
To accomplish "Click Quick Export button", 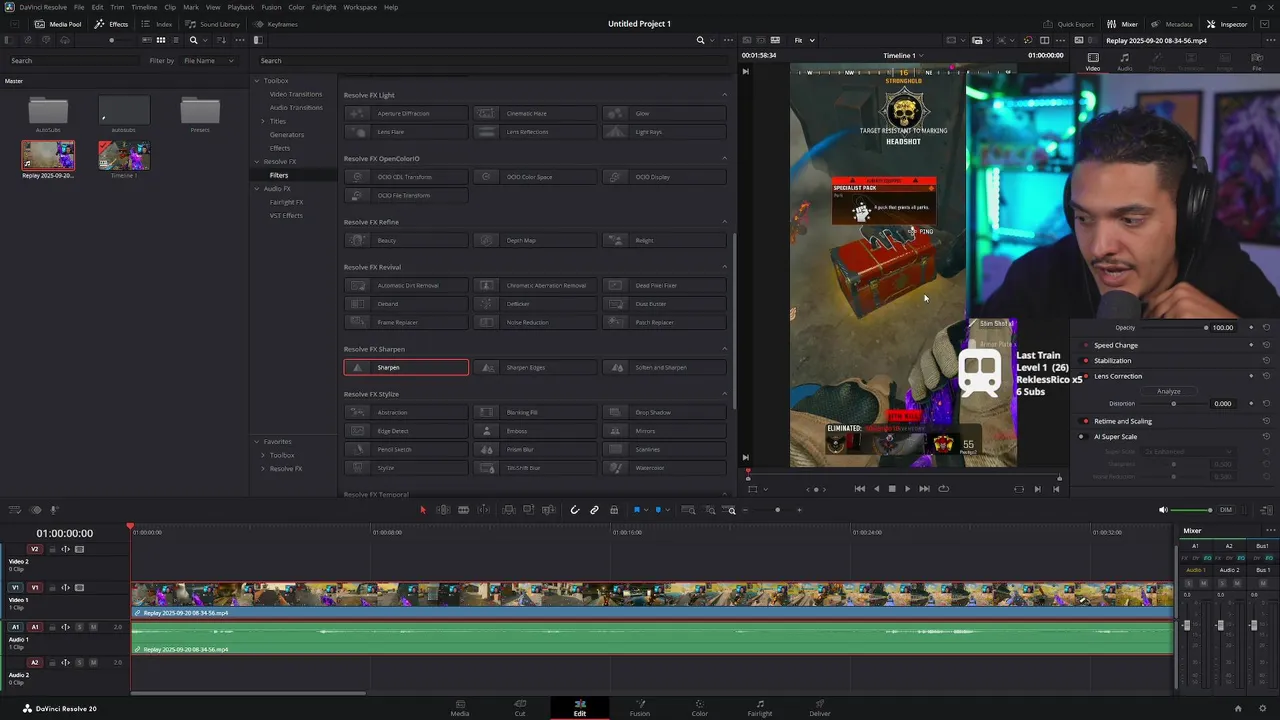I will pos(1068,24).
